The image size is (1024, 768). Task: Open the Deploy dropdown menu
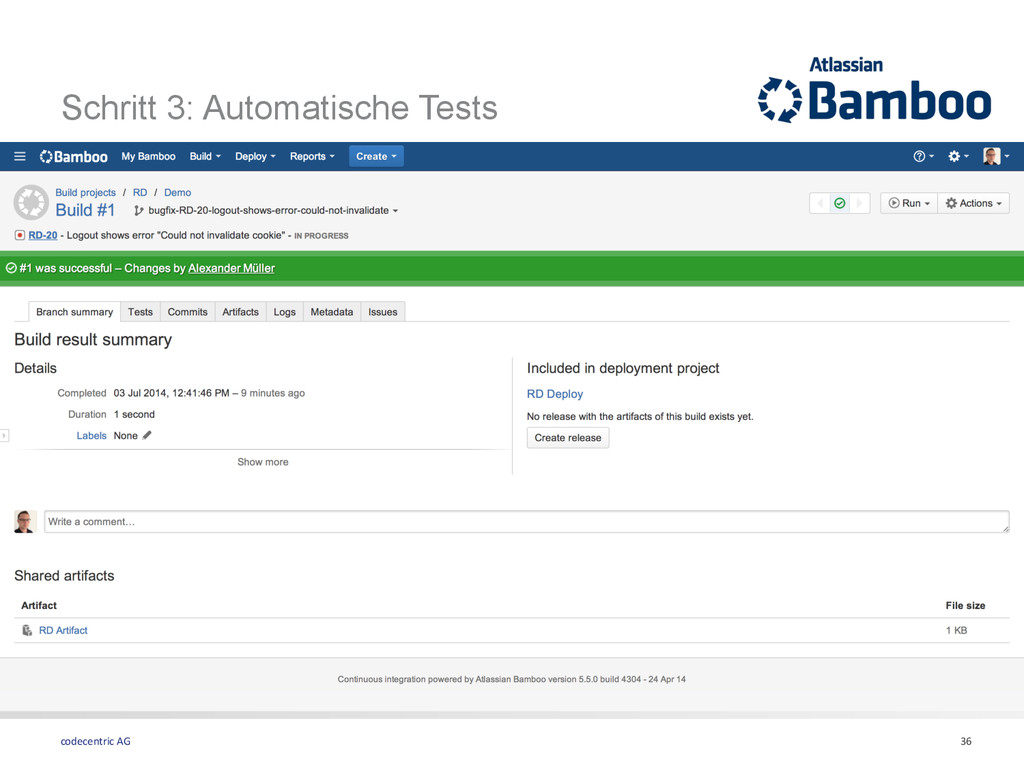click(x=255, y=157)
